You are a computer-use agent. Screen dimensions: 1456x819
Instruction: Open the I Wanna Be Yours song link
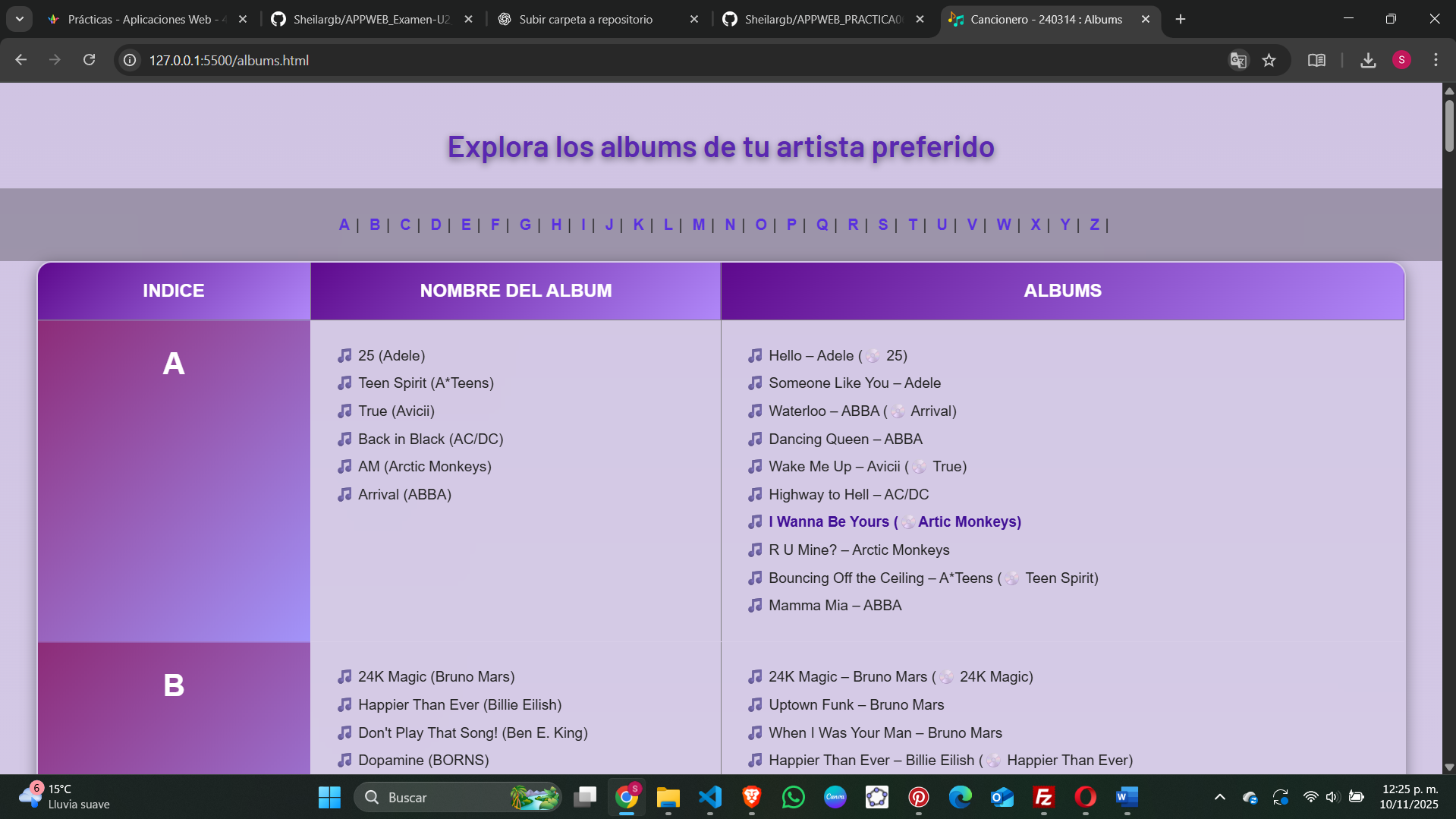point(894,521)
